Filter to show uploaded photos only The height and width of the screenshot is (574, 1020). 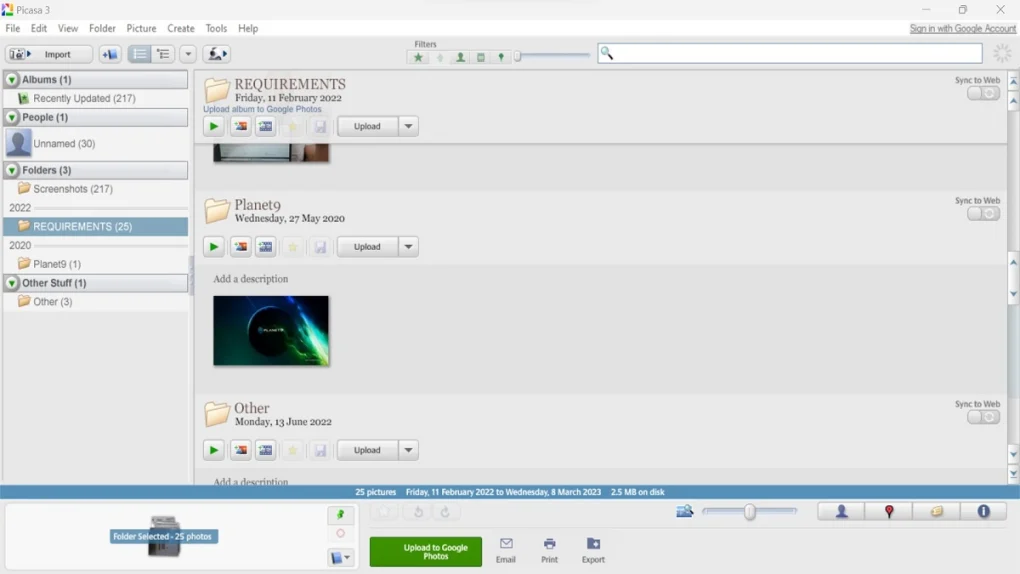click(440, 57)
